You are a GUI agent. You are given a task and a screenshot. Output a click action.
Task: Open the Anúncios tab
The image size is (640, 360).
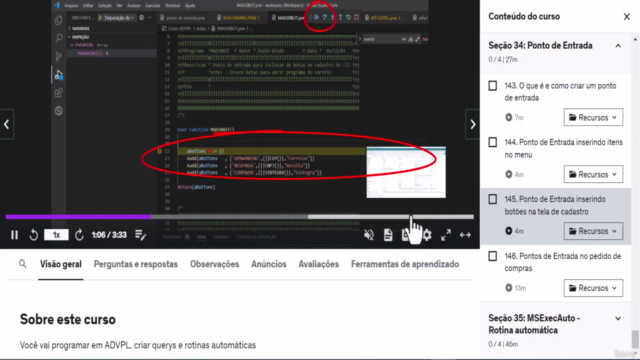(x=269, y=264)
